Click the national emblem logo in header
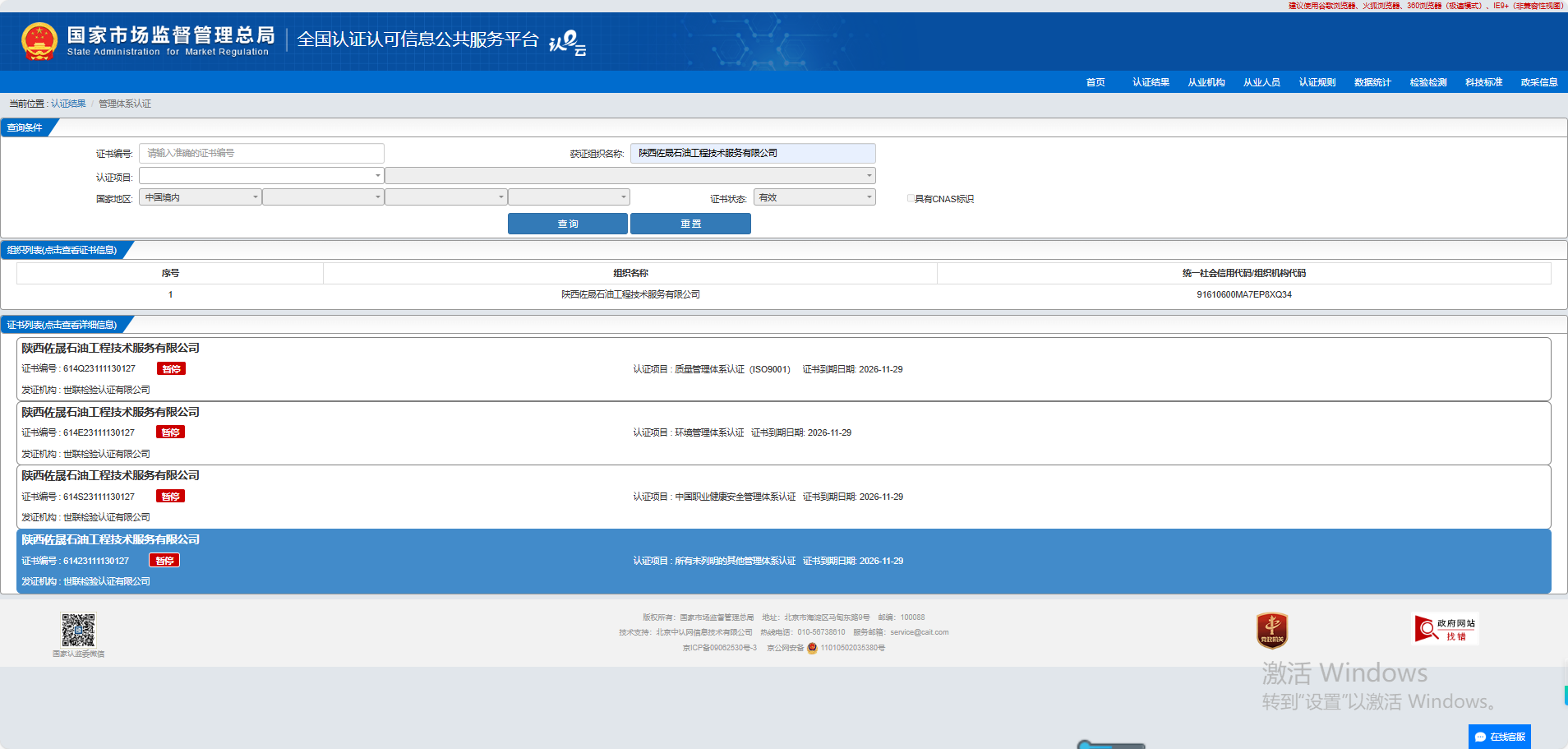This screenshot has height=749, width=1568. [39, 41]
